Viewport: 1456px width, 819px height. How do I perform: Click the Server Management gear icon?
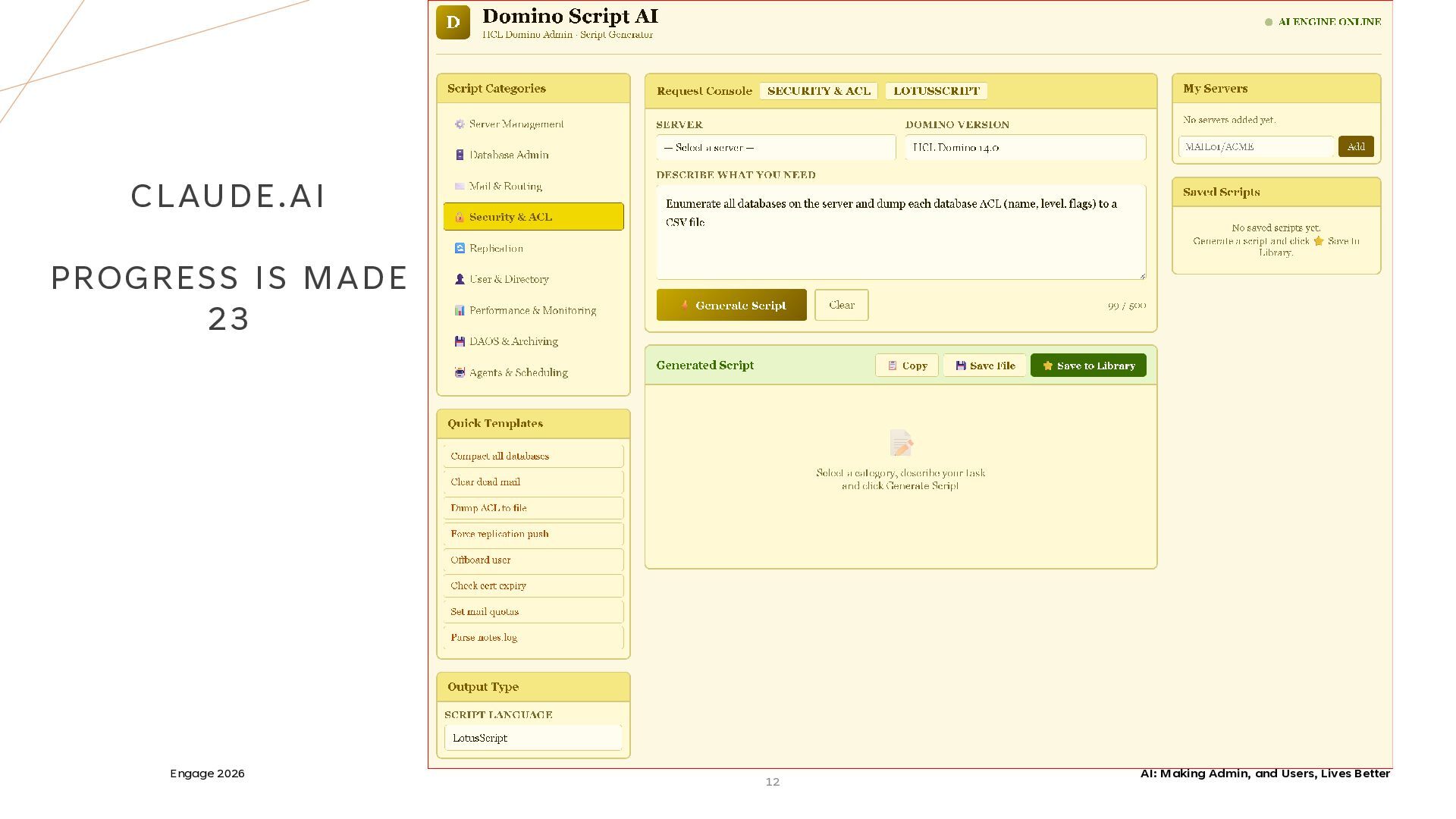point(460,124)
